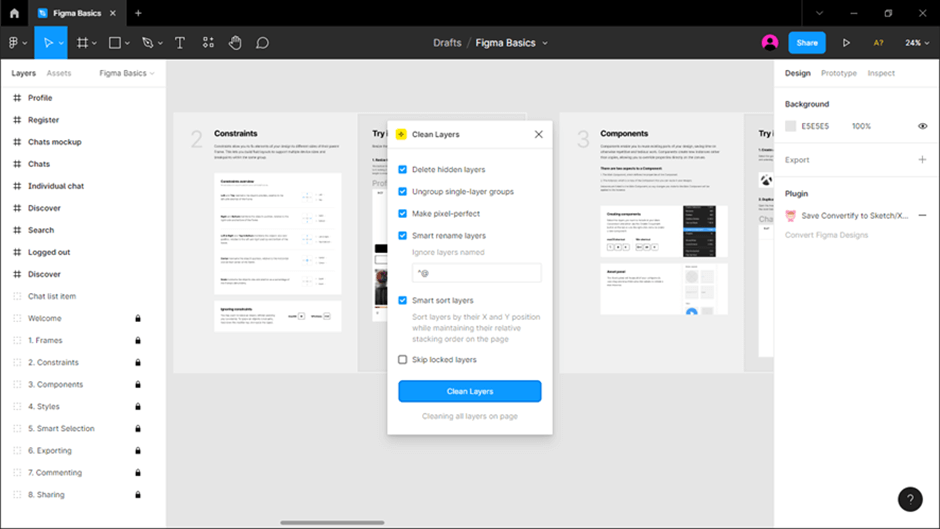Switch to the Inspect tab

(x=881, y=73)
